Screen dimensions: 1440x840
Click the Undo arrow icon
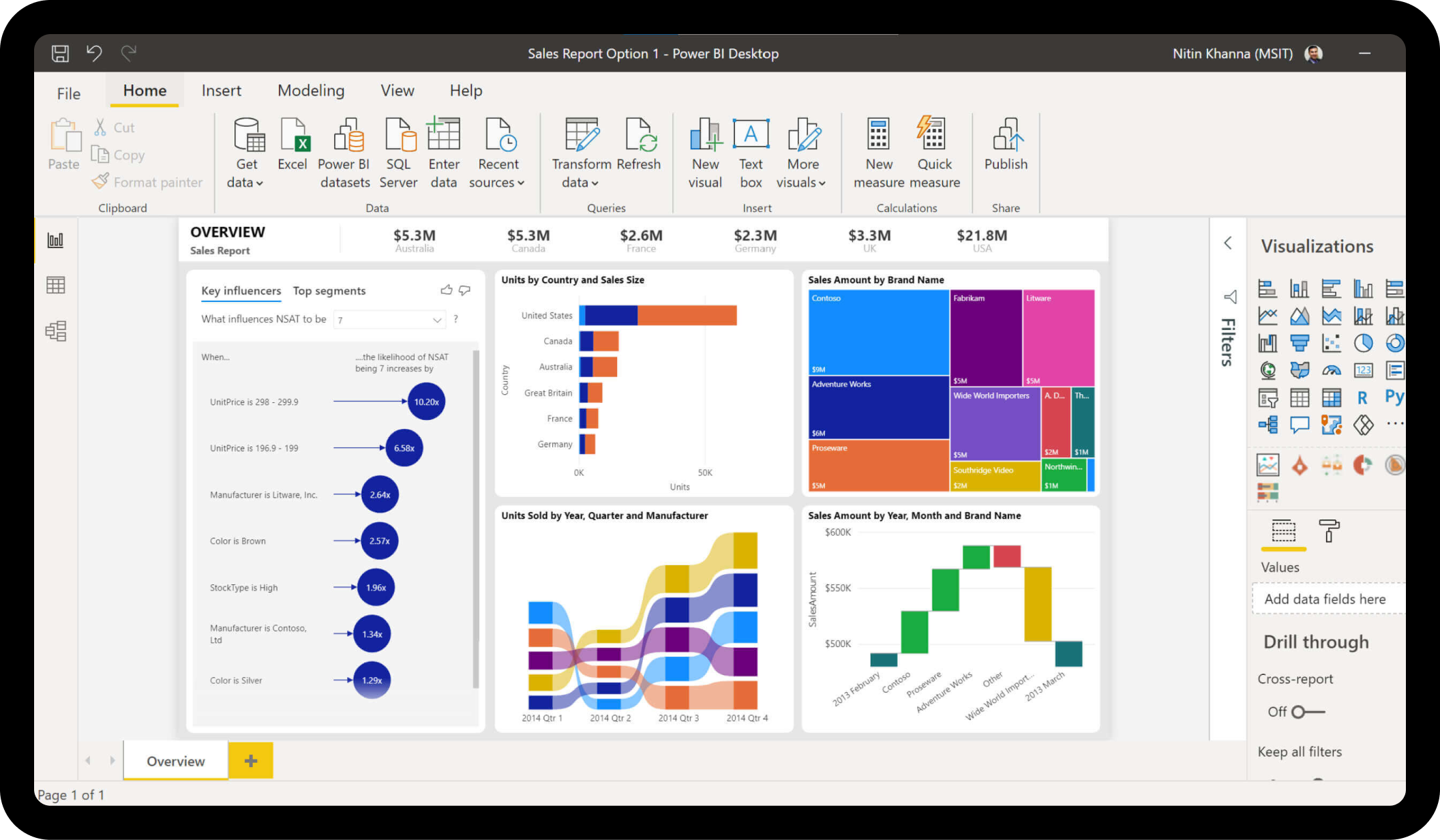[94, 53]
